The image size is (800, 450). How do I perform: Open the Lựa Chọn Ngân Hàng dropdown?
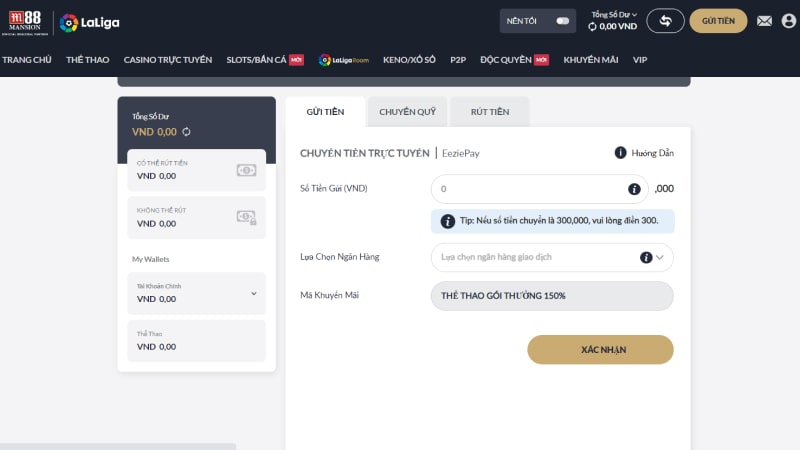(x=552, y=258)
